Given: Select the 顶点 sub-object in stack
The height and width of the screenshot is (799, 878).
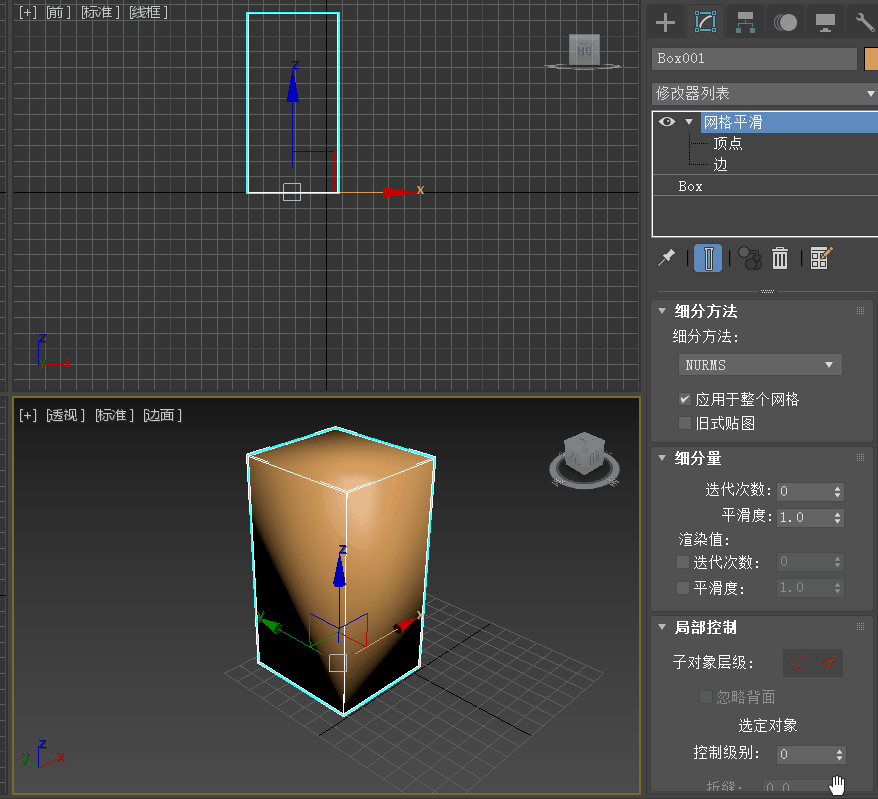Looking at the screenshot, I should (x=727, y=143).
